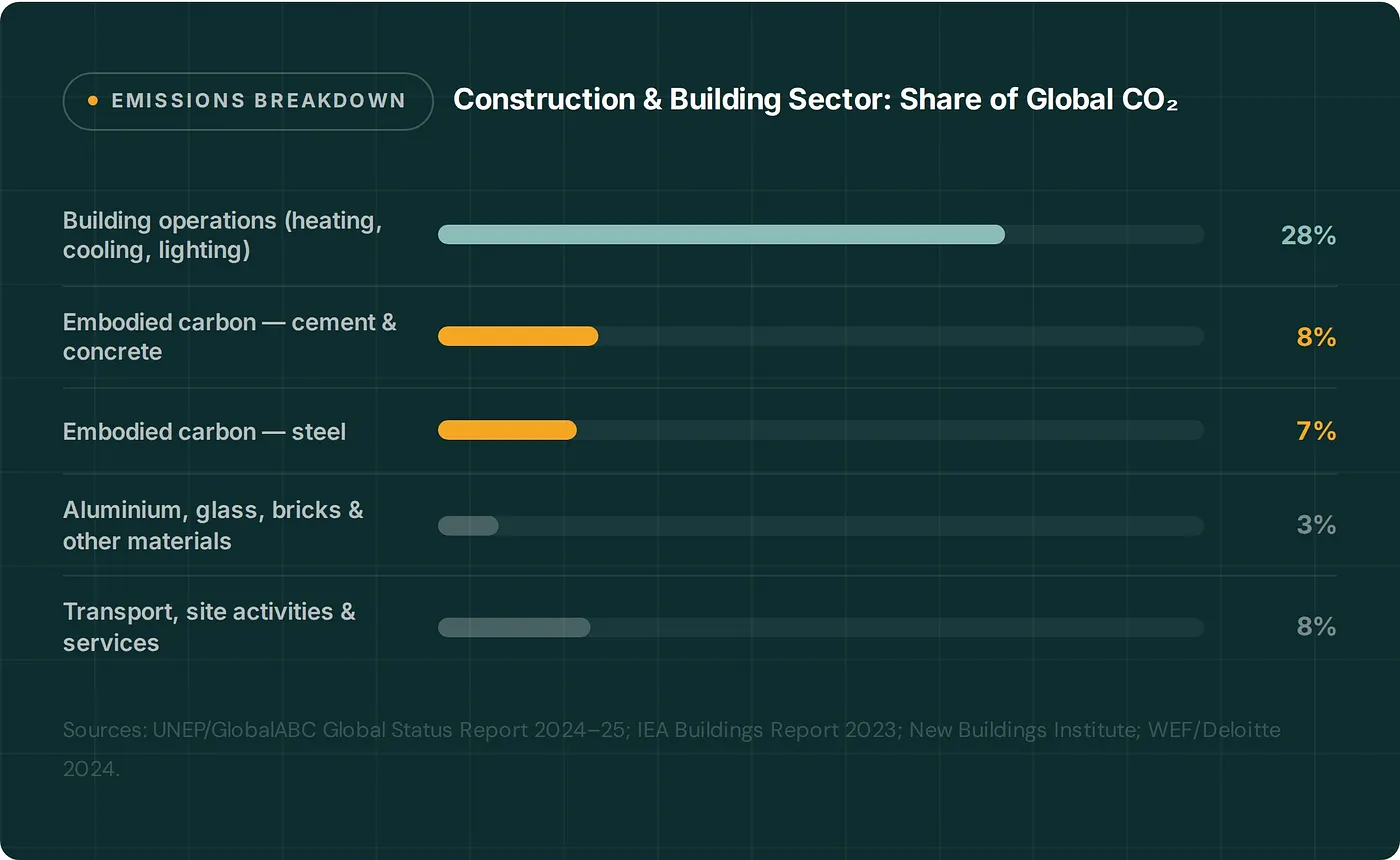Select the chart title heading
Viewport: 1400px width, 860px height.
[816, 99]
